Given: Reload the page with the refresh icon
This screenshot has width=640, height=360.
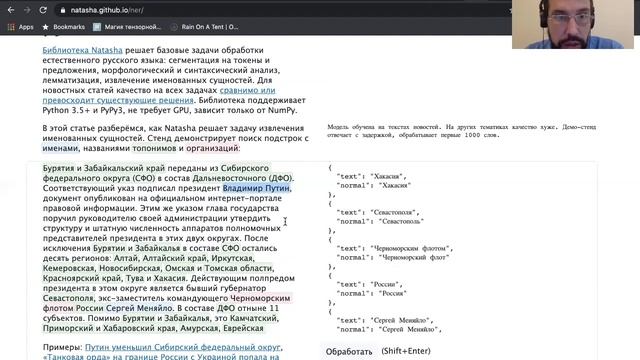Looking at the screenshot, I should click(x=43, y=10).
